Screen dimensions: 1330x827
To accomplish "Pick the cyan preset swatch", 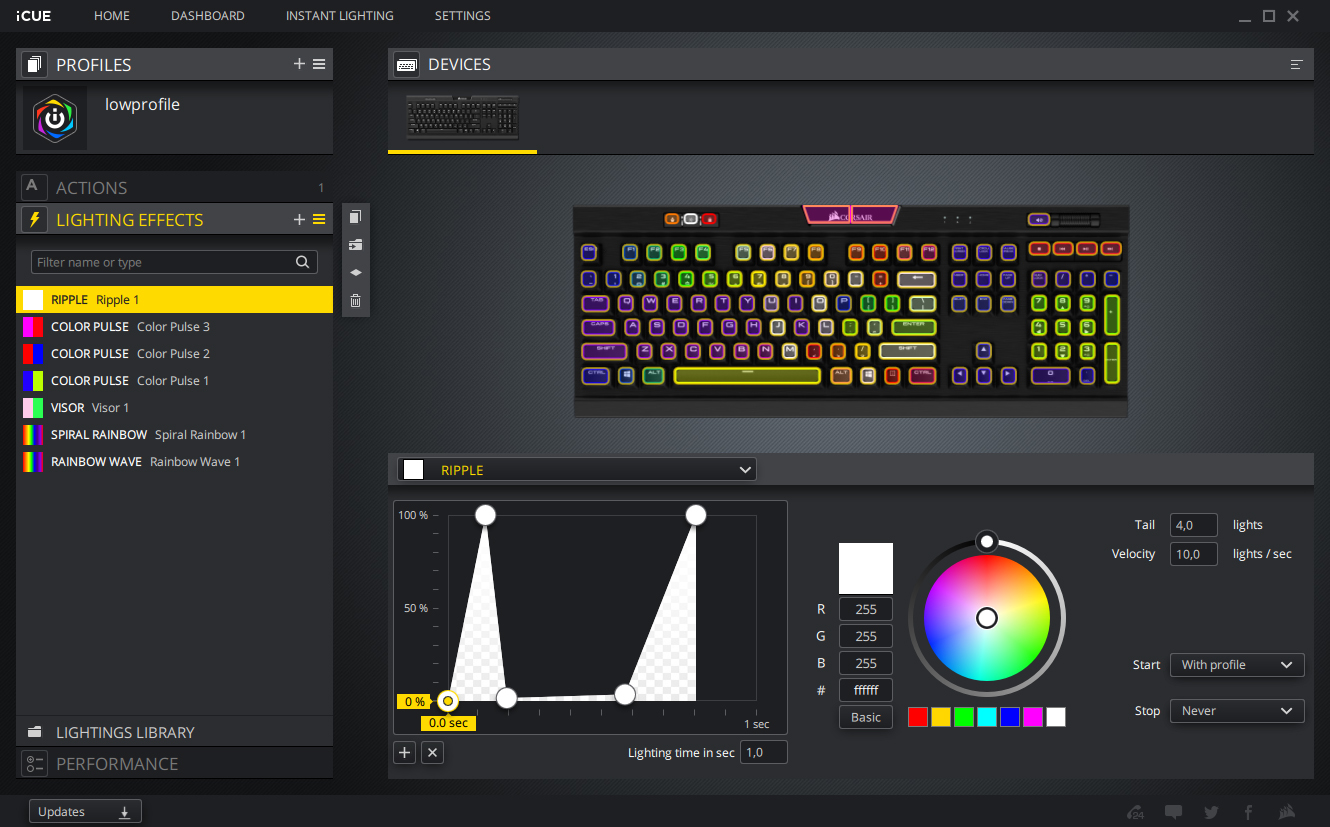I will tap(987, 716).
